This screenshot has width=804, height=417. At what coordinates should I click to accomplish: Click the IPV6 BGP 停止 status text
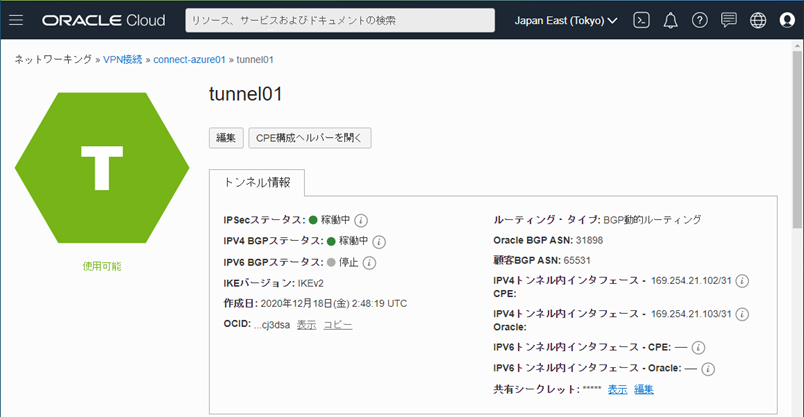point(348,262)
